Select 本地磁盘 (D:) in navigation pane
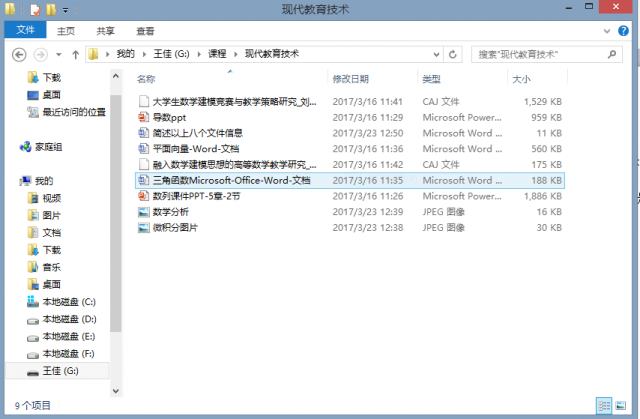Image resolution: width=640 pixels, height=419 pixels. click(x=68, y=318)
